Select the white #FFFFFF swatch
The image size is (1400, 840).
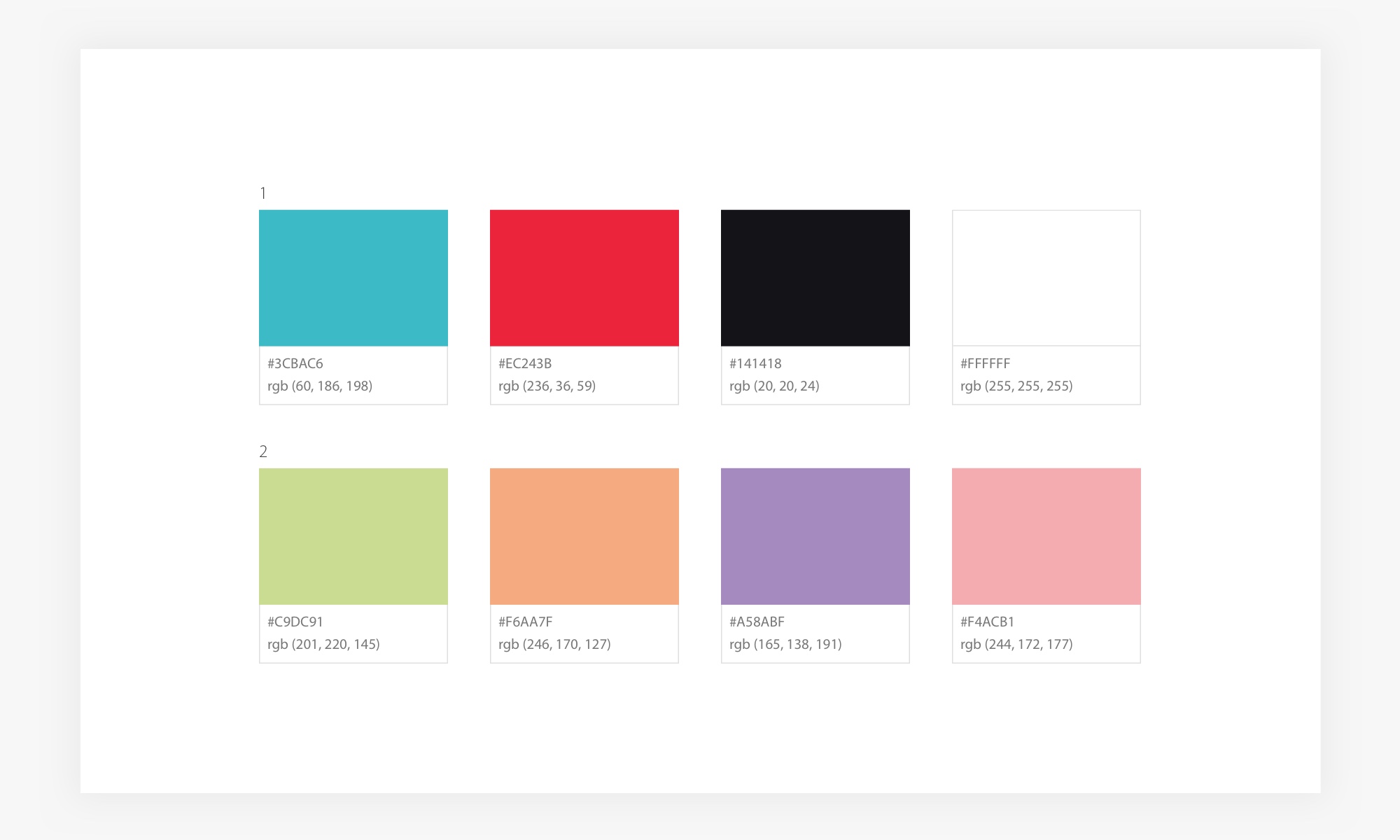coord(1046,278)
